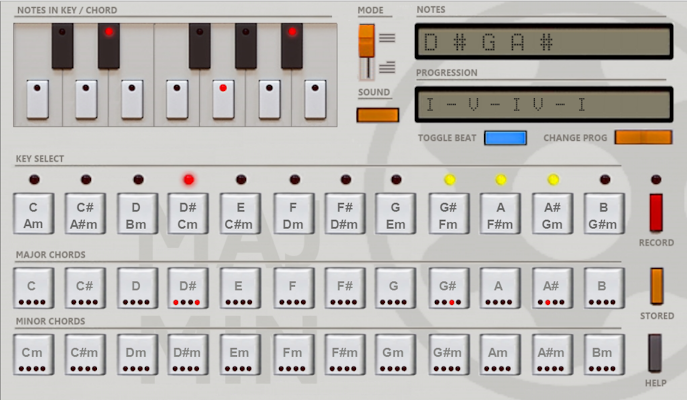Play the A#m minor chord pad
687x400 pixels.
pyautogui.click(x=552, y=355)
